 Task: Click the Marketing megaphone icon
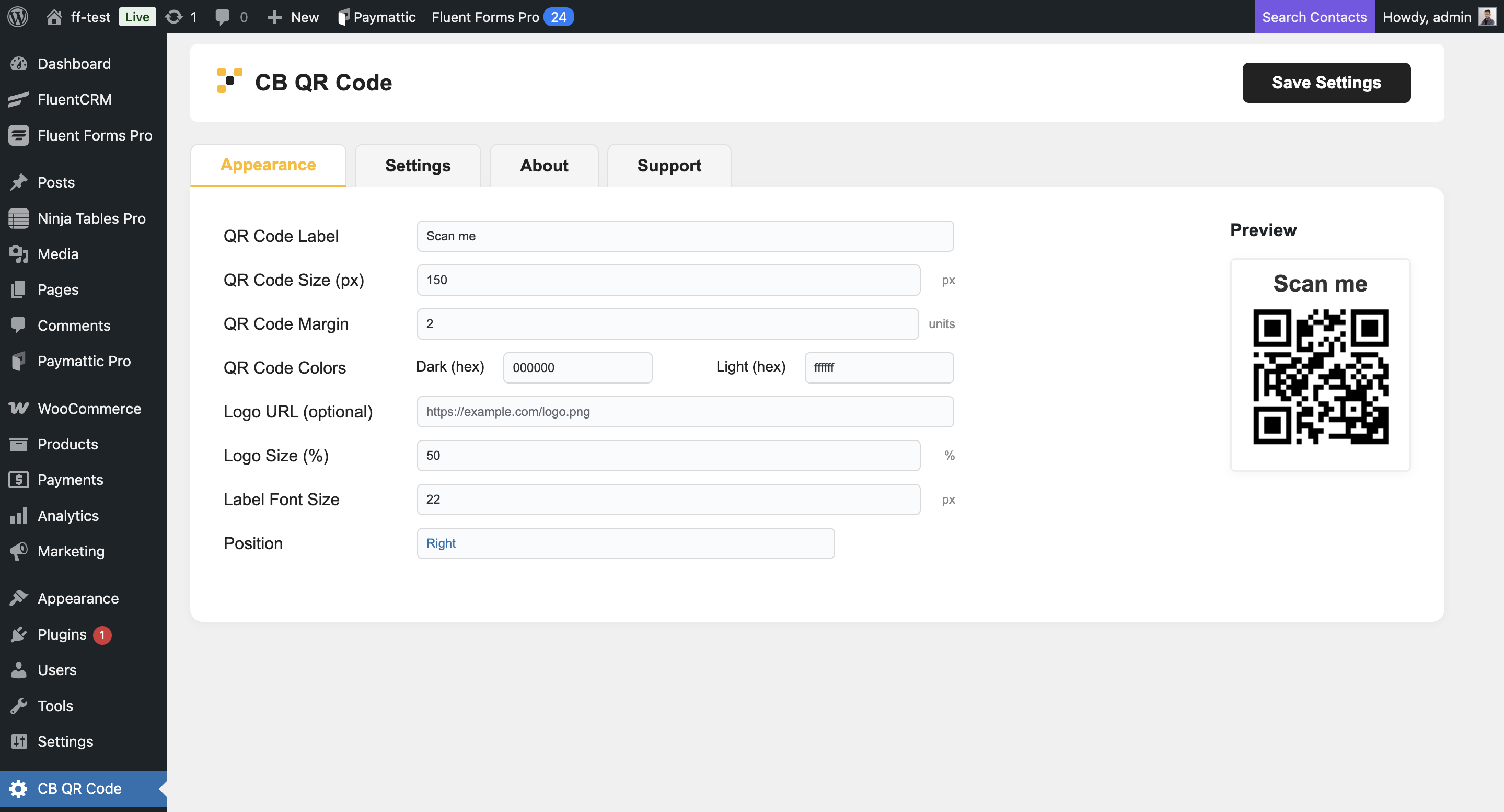[19, 551]
